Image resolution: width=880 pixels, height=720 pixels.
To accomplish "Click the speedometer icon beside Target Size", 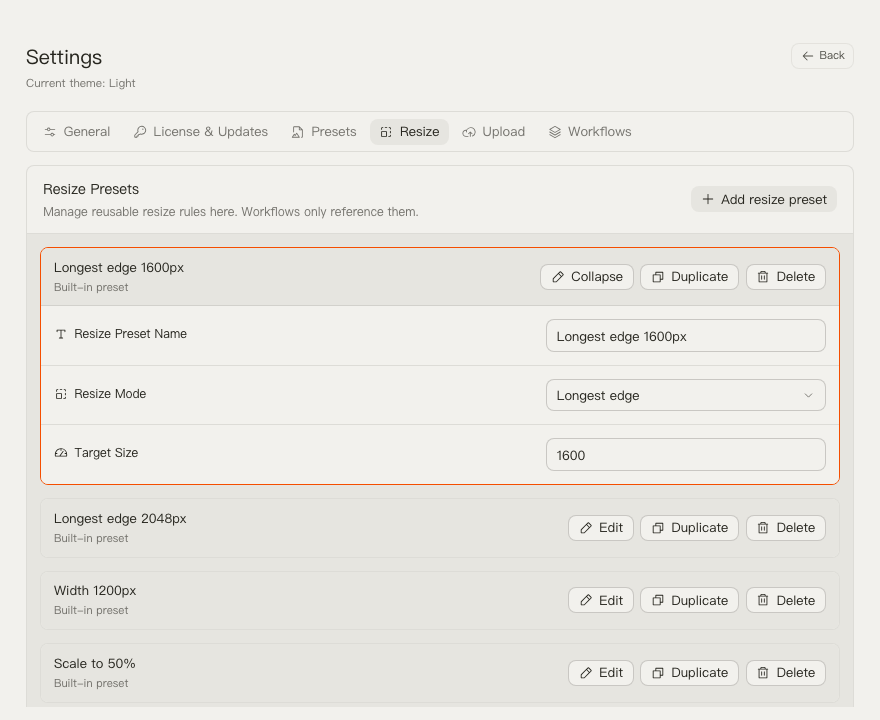I will [61, 453].
